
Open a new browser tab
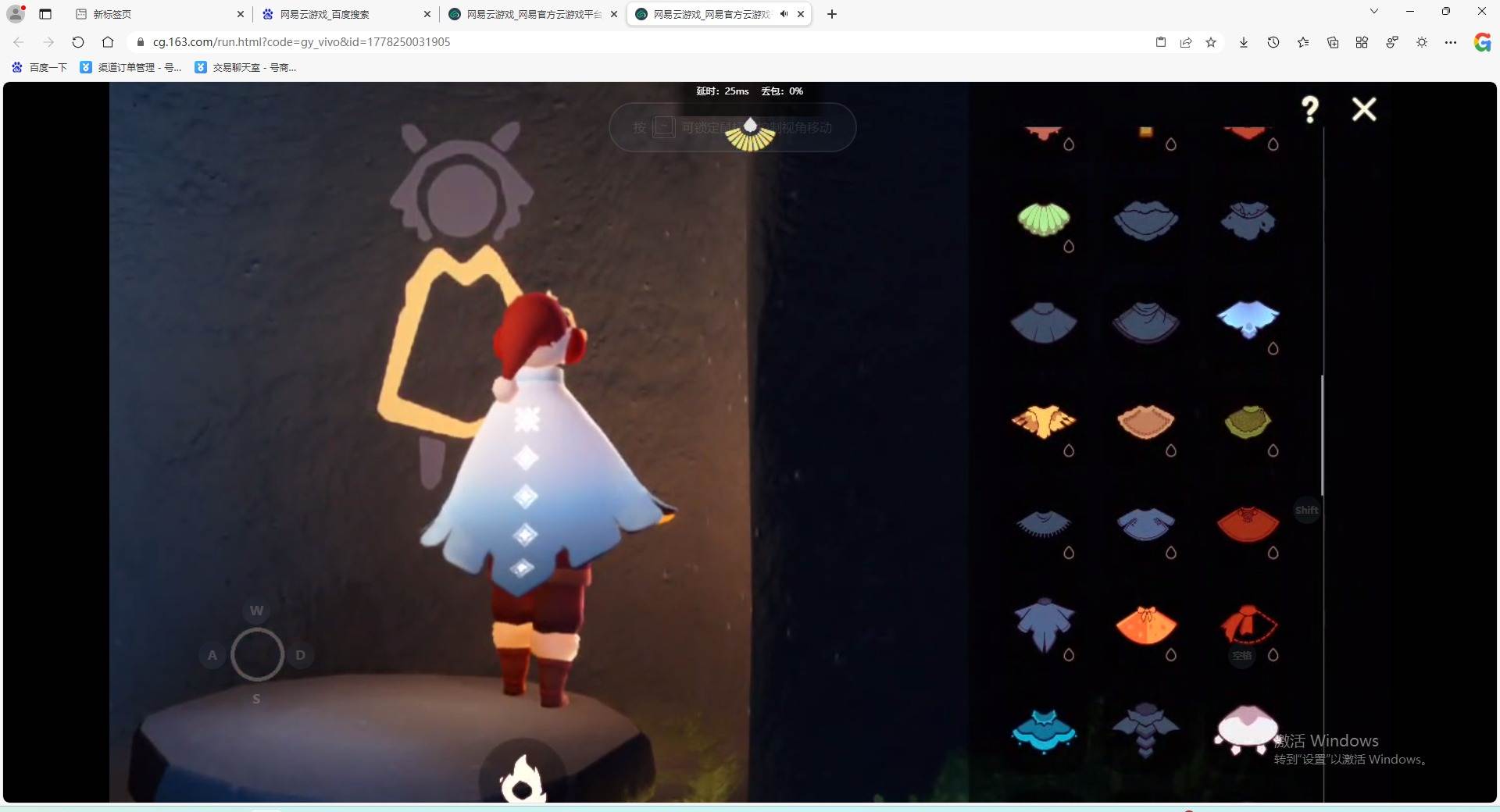(832, 14)
